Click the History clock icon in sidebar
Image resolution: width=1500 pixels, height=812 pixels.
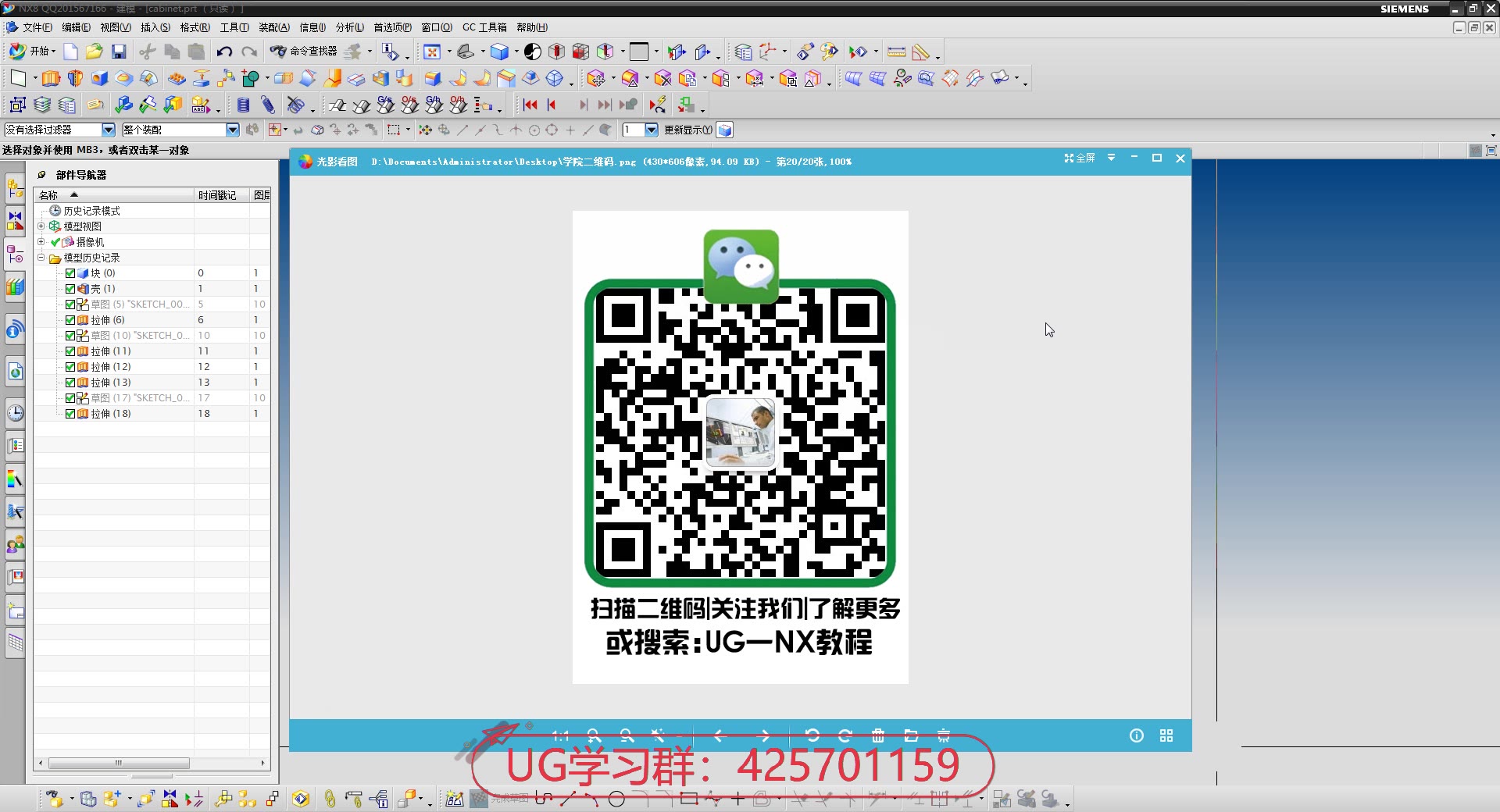pyautogui.click(x=15, y=413)
